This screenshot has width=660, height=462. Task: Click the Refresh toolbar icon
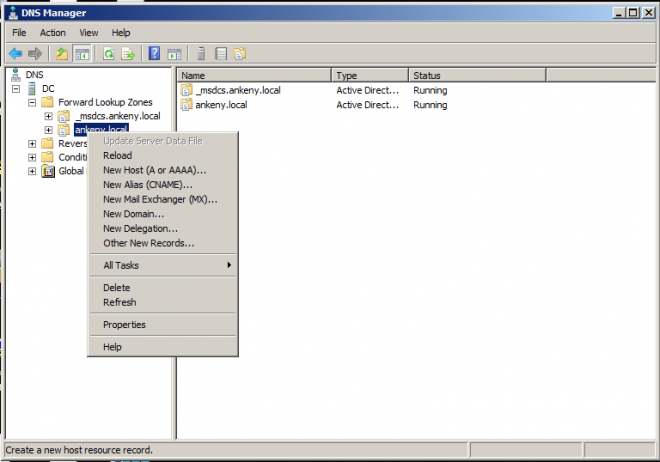109,53
